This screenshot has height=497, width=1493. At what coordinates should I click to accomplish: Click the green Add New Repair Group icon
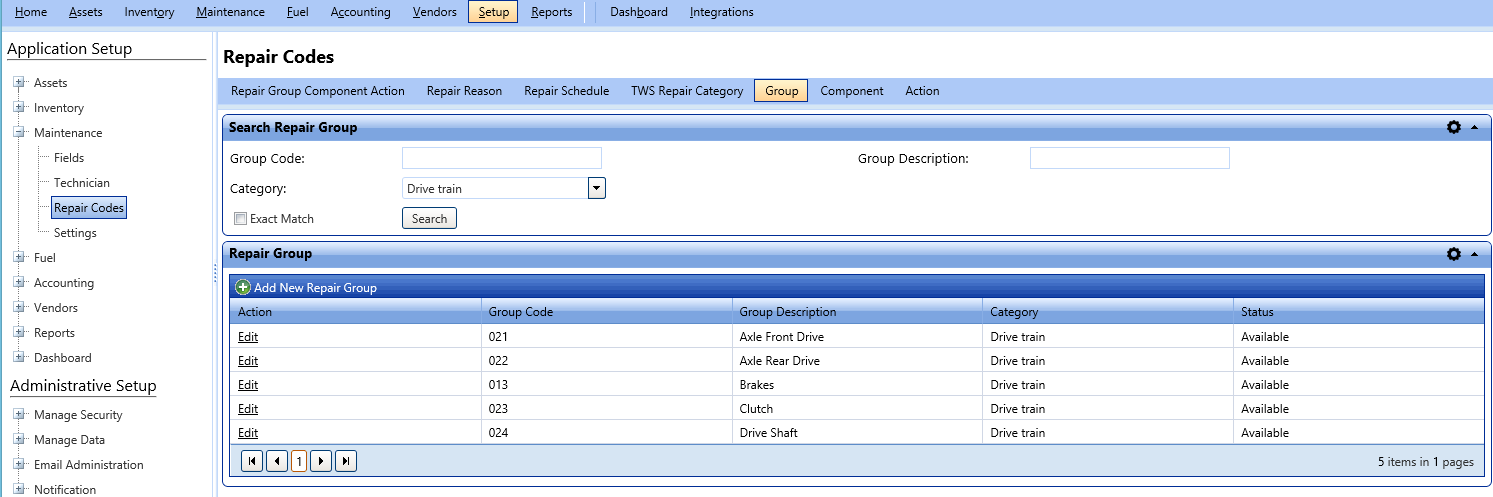point(243,288)
